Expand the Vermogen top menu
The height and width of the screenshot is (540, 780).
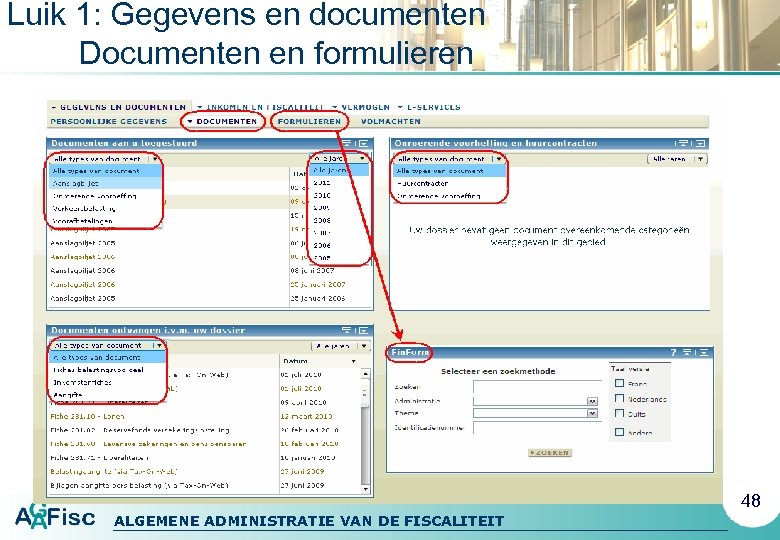point(361,107)
